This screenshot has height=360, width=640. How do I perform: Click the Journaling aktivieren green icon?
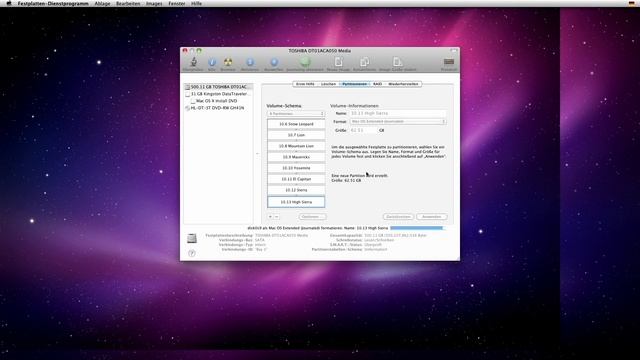pyautogui.click(x=305, y=62)
